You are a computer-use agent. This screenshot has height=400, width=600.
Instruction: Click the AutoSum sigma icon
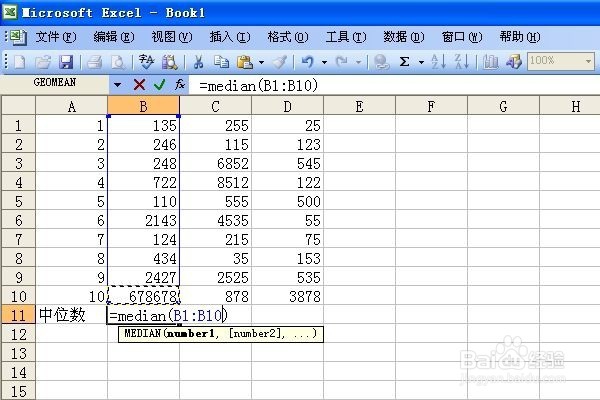pyautogui.click(x=404, y=62)
